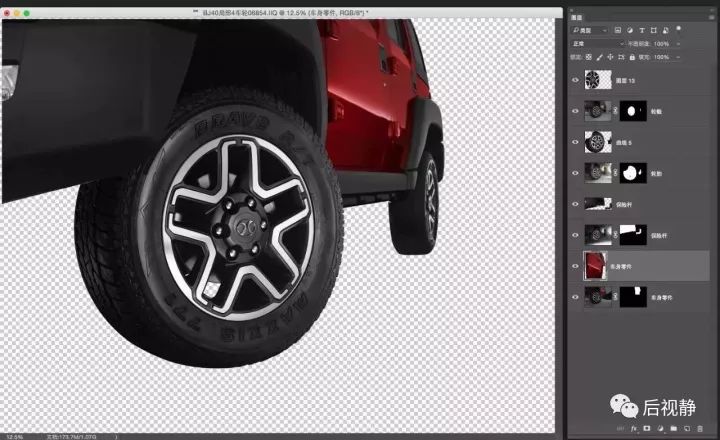Select the 曲线 5 layer name
This screenshot has height=440, width=720.
point(624,143)
